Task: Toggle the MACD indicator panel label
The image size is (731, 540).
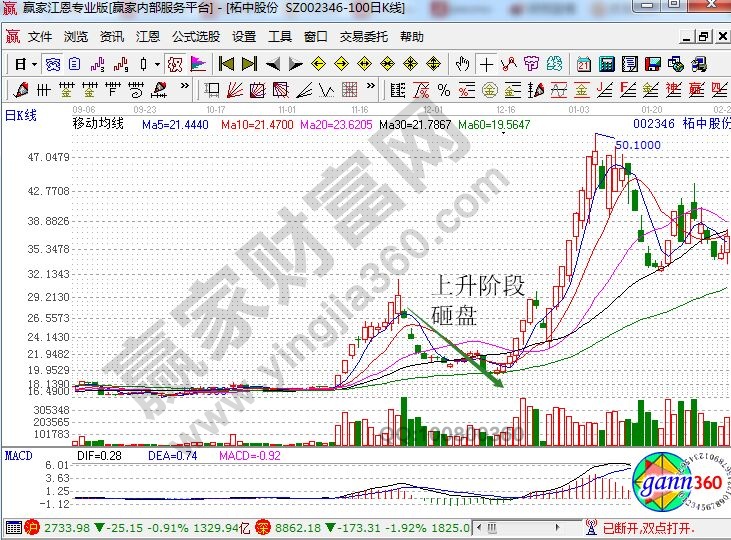Action: [19, 455]
